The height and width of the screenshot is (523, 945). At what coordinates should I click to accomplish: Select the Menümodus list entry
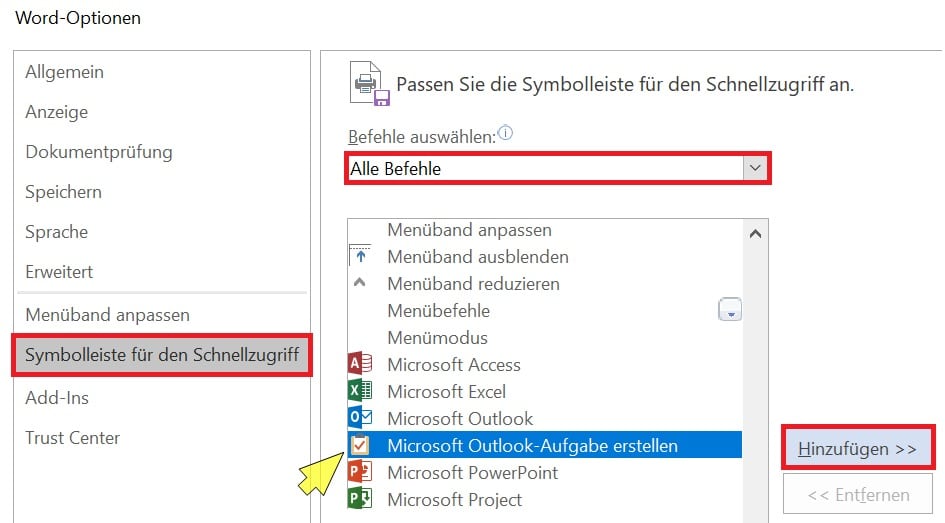437,338
